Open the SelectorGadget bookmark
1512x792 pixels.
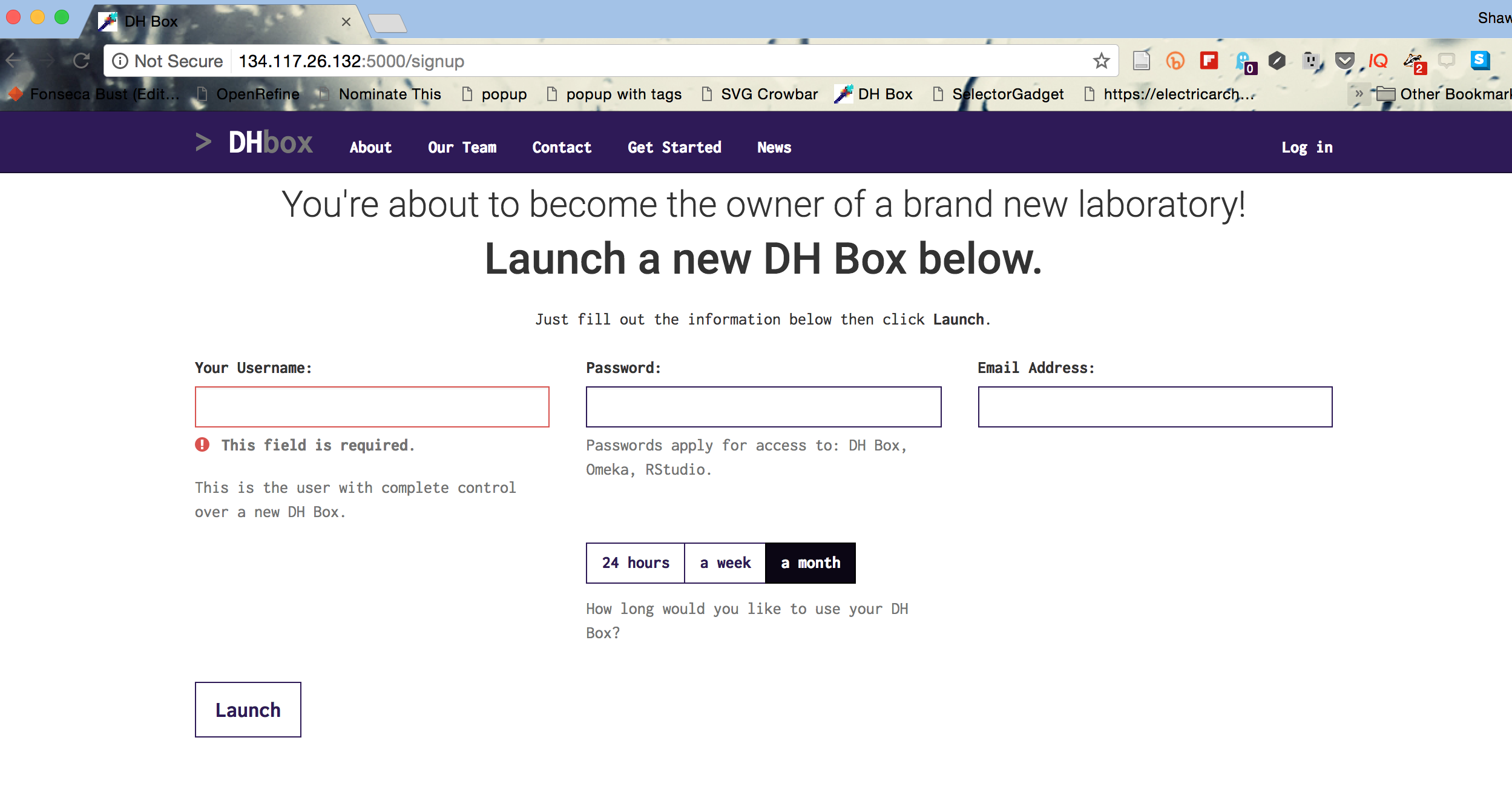998,94
